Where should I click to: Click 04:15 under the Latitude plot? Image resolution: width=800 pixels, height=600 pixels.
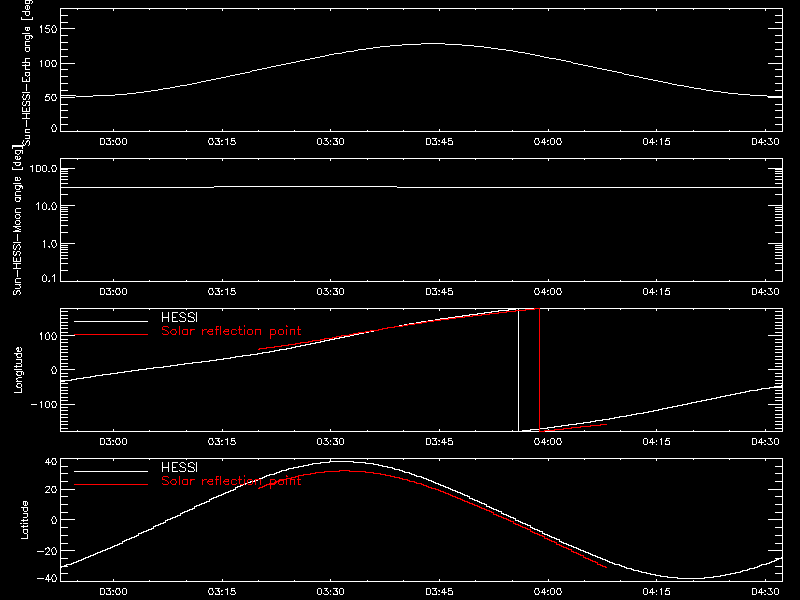point(657,592)
